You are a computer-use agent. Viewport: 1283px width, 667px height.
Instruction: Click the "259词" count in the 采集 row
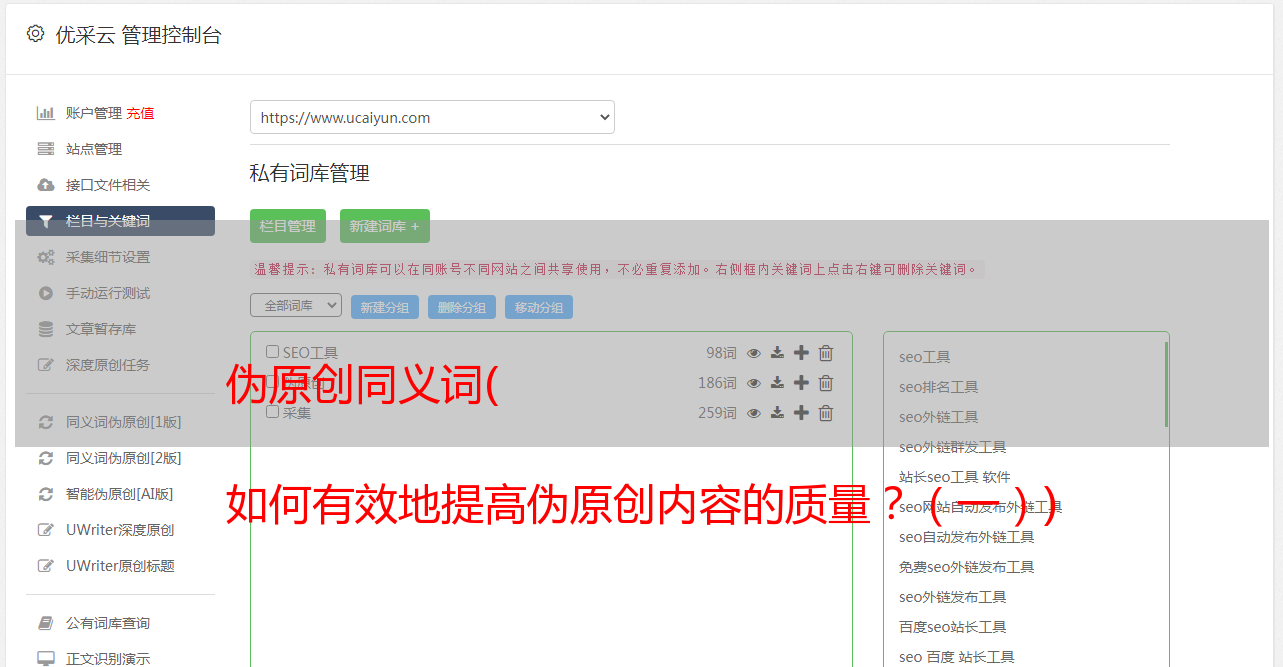pyautogui.click(x=717, y=413)
